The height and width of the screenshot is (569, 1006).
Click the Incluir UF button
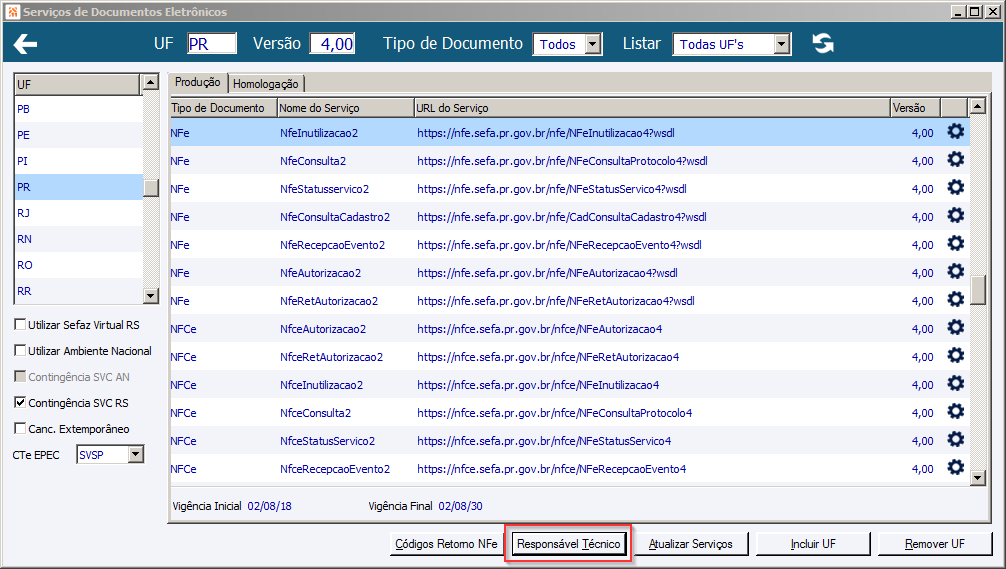813,544
